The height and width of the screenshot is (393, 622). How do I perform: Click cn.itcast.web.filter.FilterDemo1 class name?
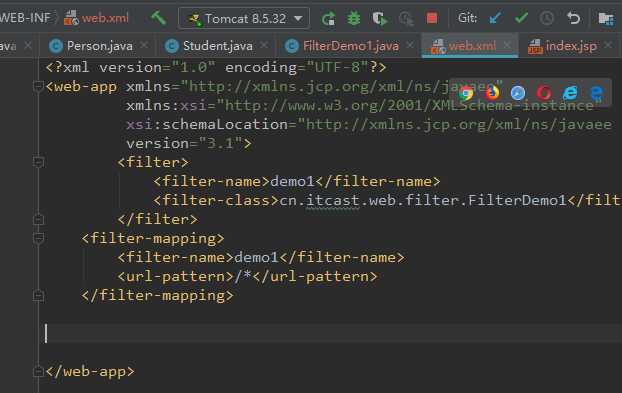(423, 200)
